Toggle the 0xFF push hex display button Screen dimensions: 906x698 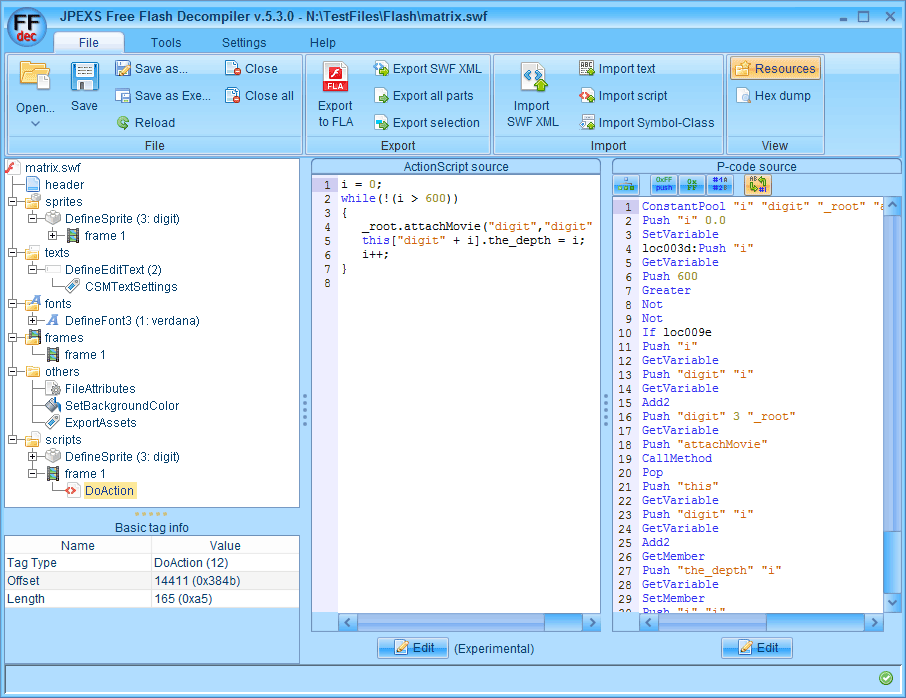(663, 185)
